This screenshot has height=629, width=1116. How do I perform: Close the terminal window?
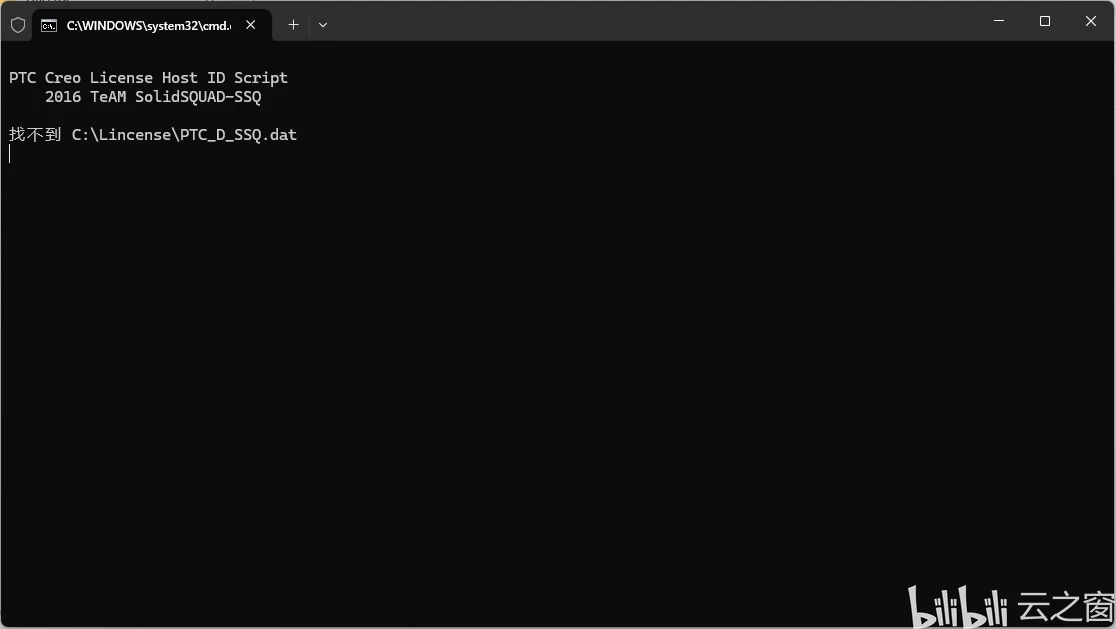(x=1090, y=21)
